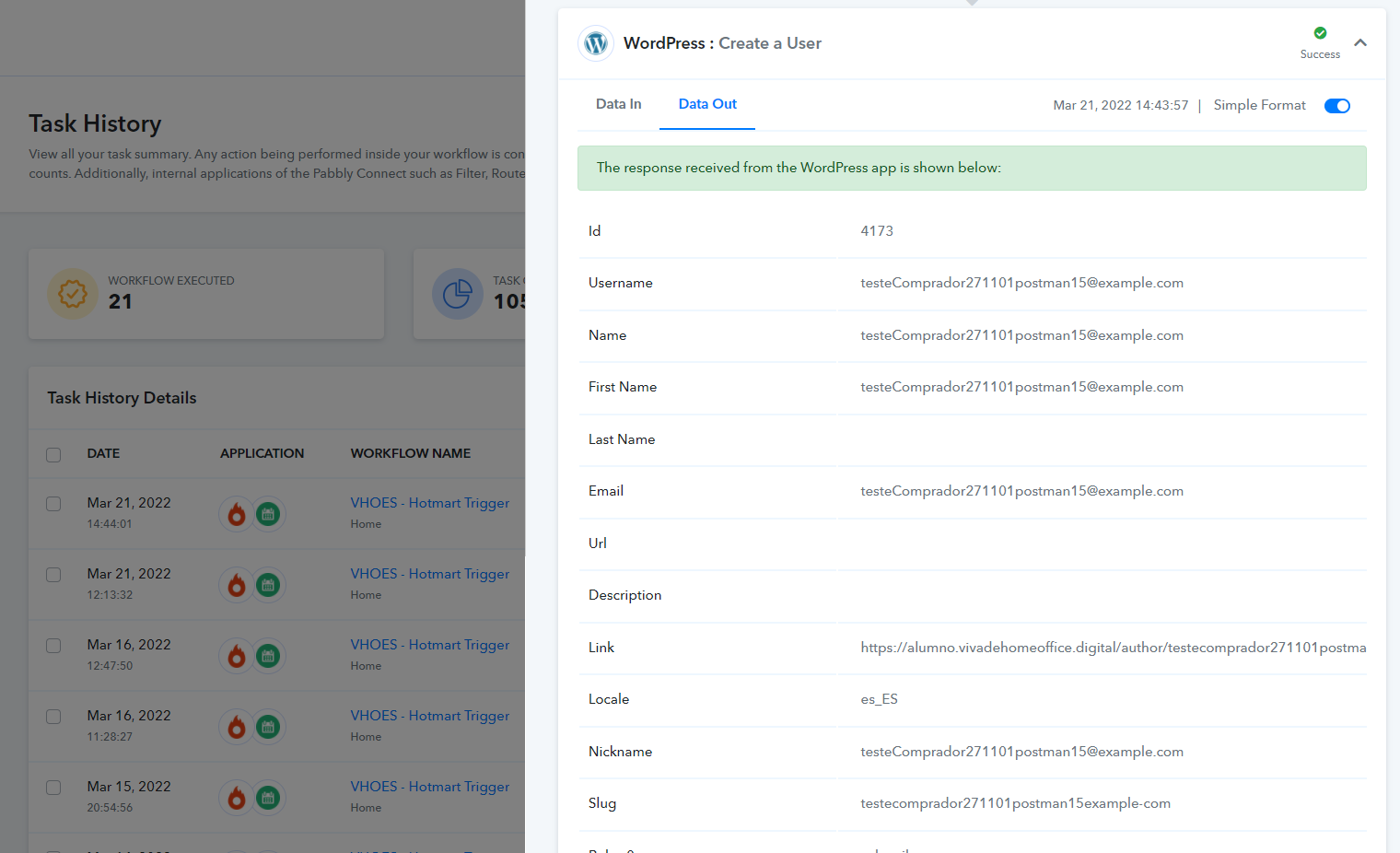1400x853 pixels.
Task: Click the green app icon in 12:47:50 row
Action: pyautogui.click(x=268, y=656)
